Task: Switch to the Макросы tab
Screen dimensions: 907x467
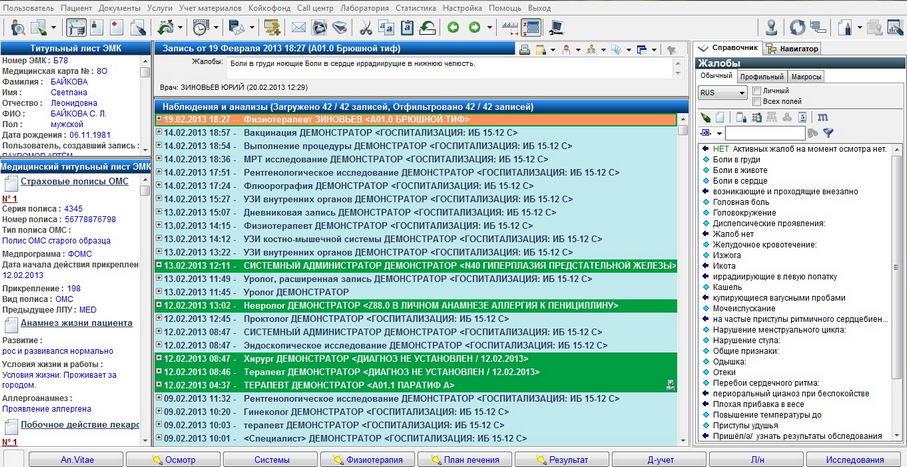Action: coord(806,76)
